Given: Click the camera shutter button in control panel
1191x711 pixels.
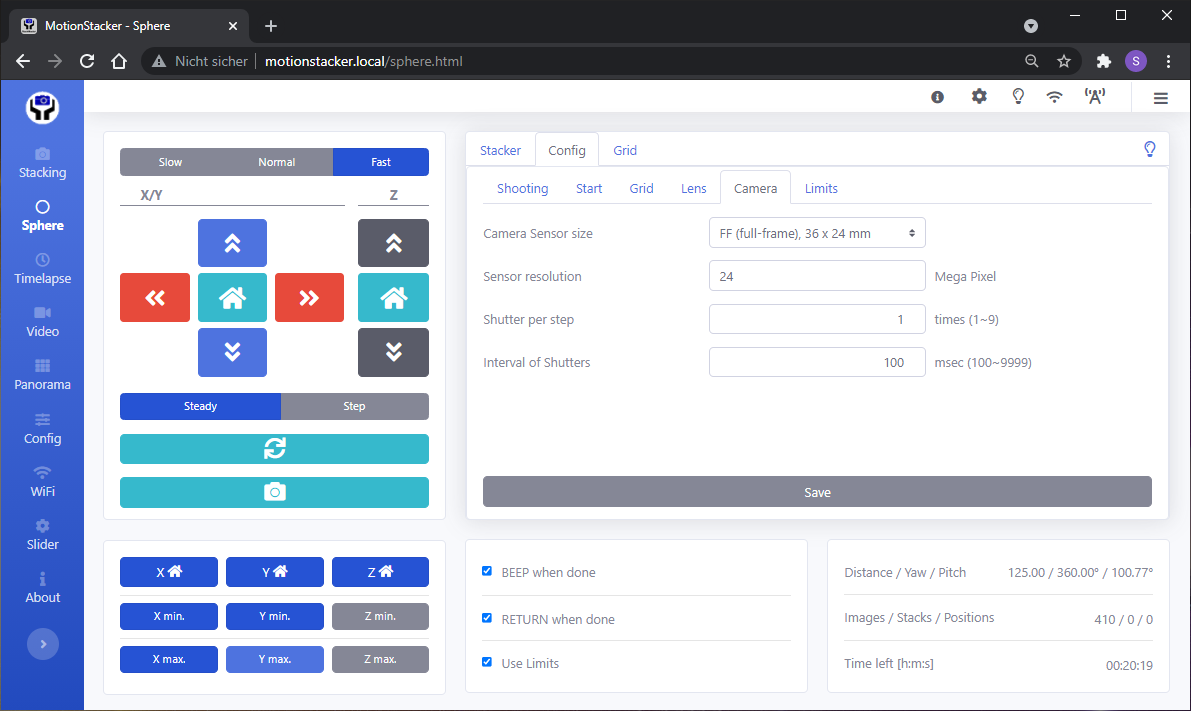Looking at the screenshot, I should (x=274, y=492).
